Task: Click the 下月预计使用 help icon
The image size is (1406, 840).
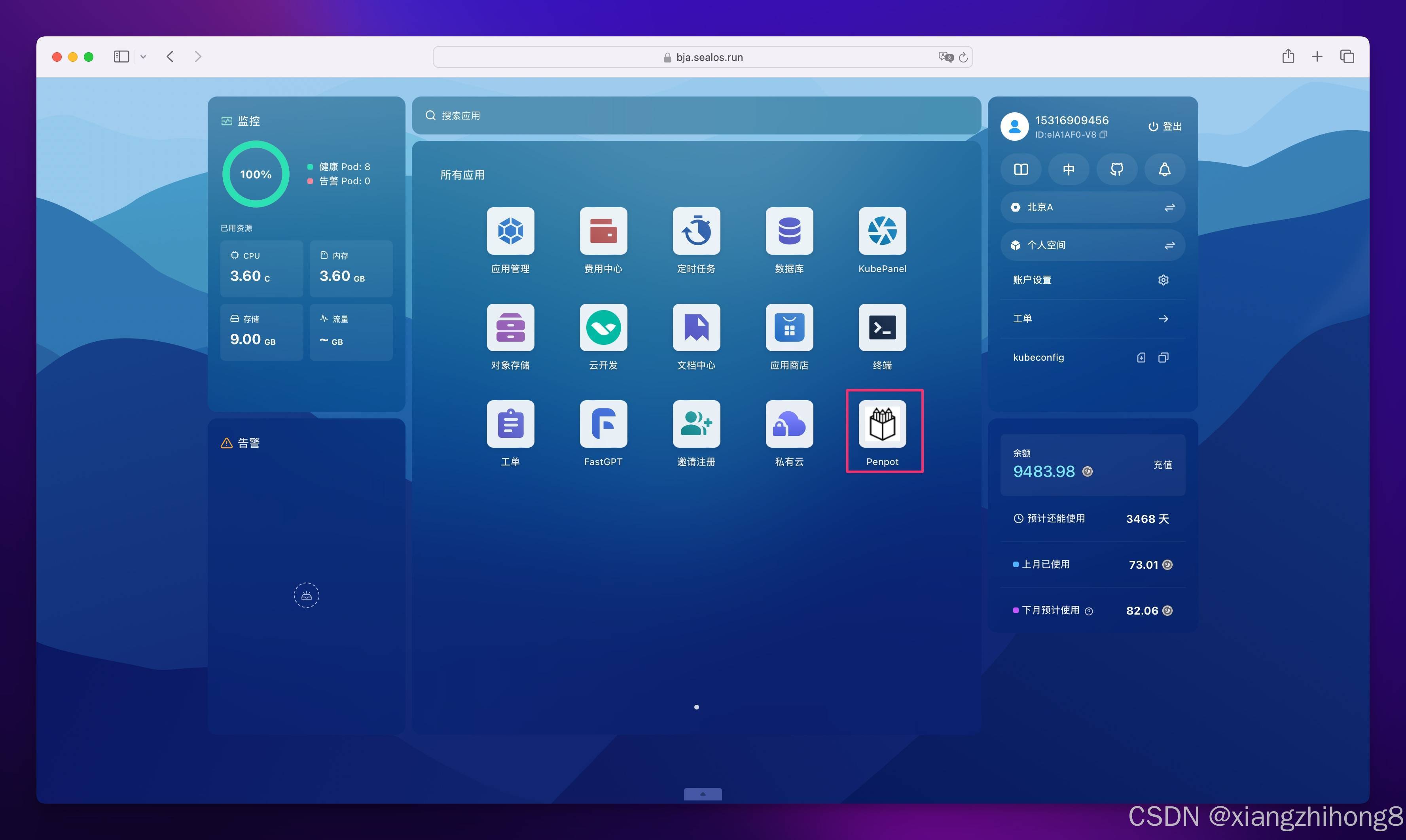Action: (1088, 611)
